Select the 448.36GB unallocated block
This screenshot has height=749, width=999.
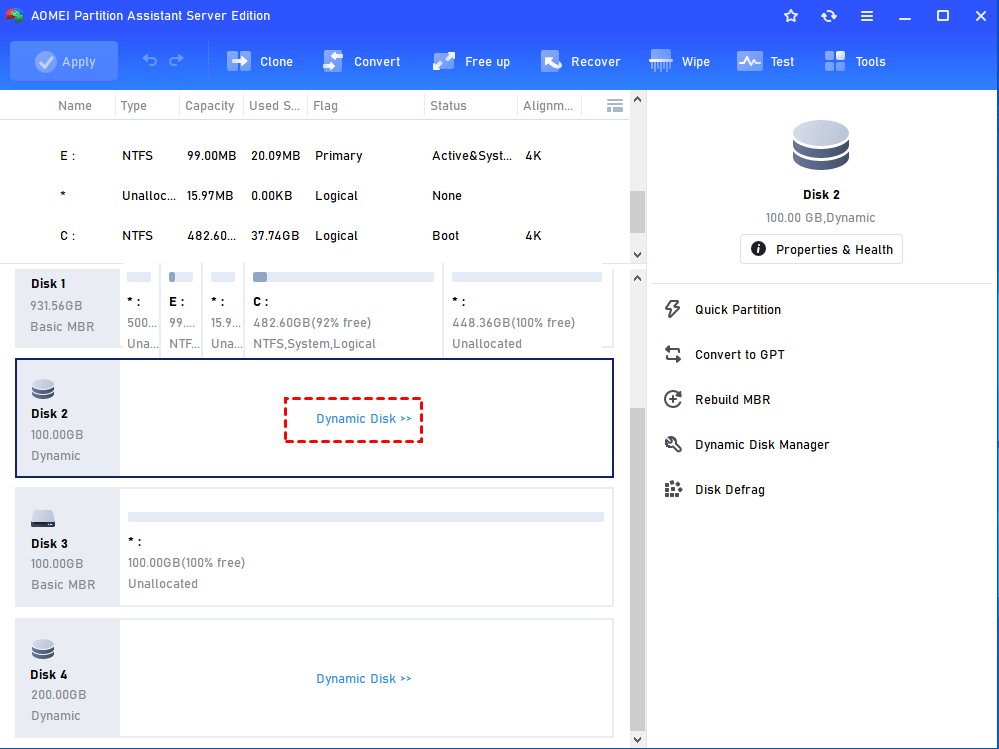(x=527, y=308)
